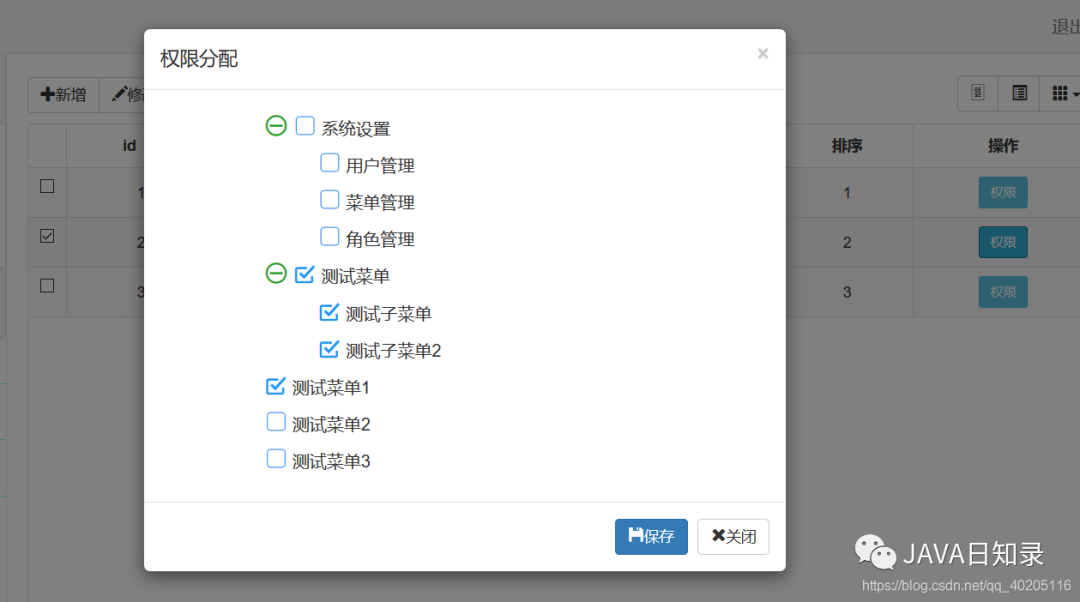Select the row 3 checkbox in table
The image size is (1080, 602).
pos(47,286)
